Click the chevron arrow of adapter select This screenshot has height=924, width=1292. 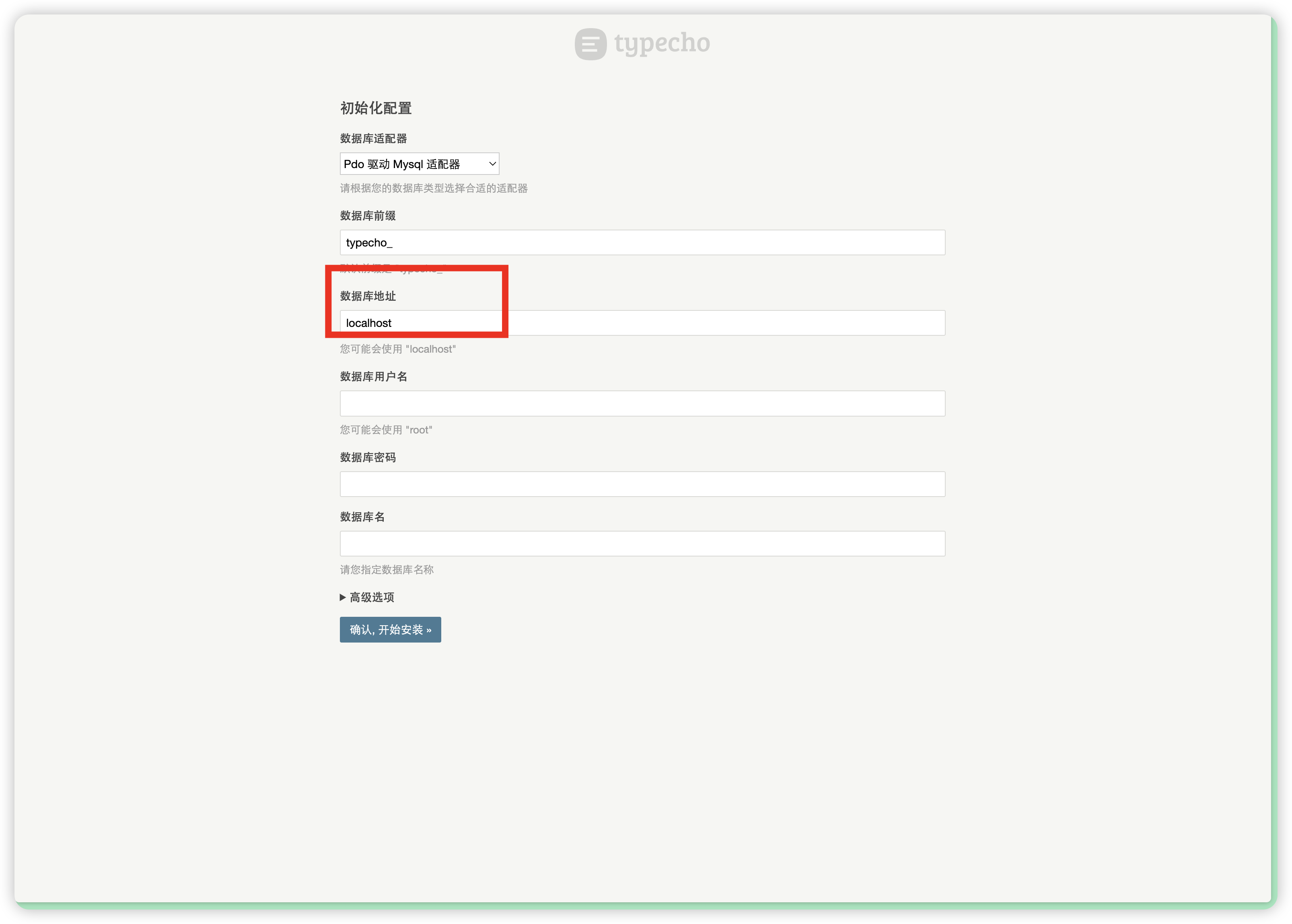pos(492,164)
